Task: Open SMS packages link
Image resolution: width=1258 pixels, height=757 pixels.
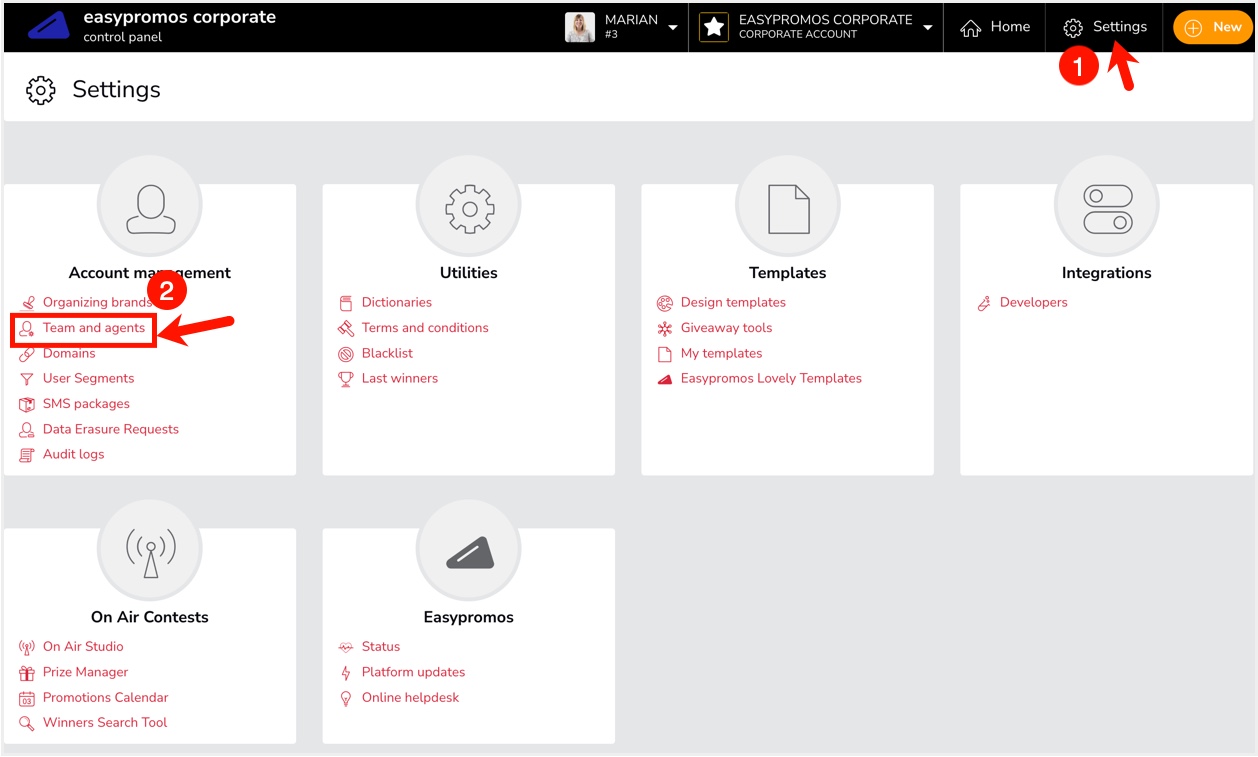Action: pos(86,404)
